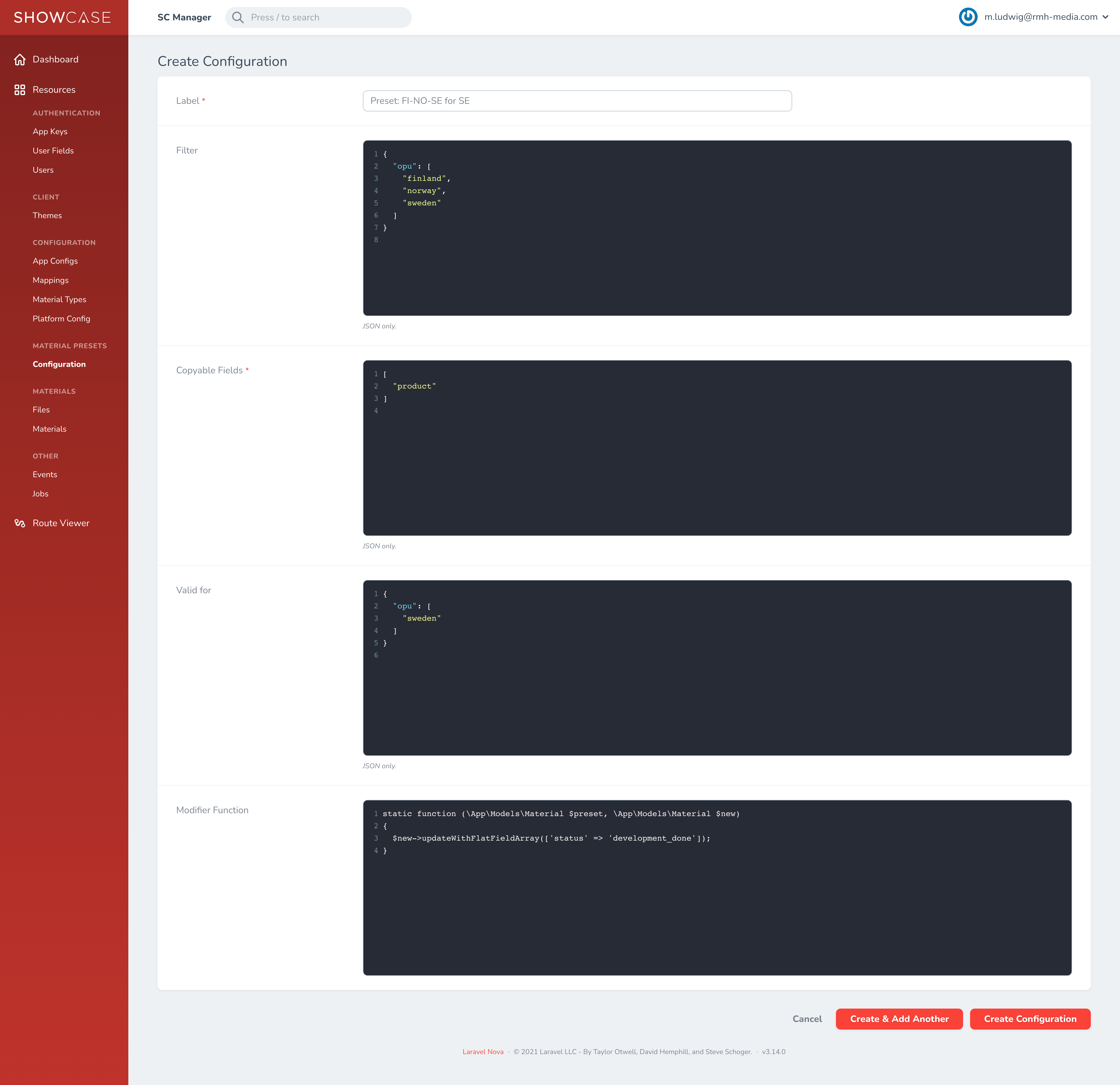The height and width of the screenshot is (1085, 1120).
Task: Go to User Fields
Action: [x=53, y=151]
